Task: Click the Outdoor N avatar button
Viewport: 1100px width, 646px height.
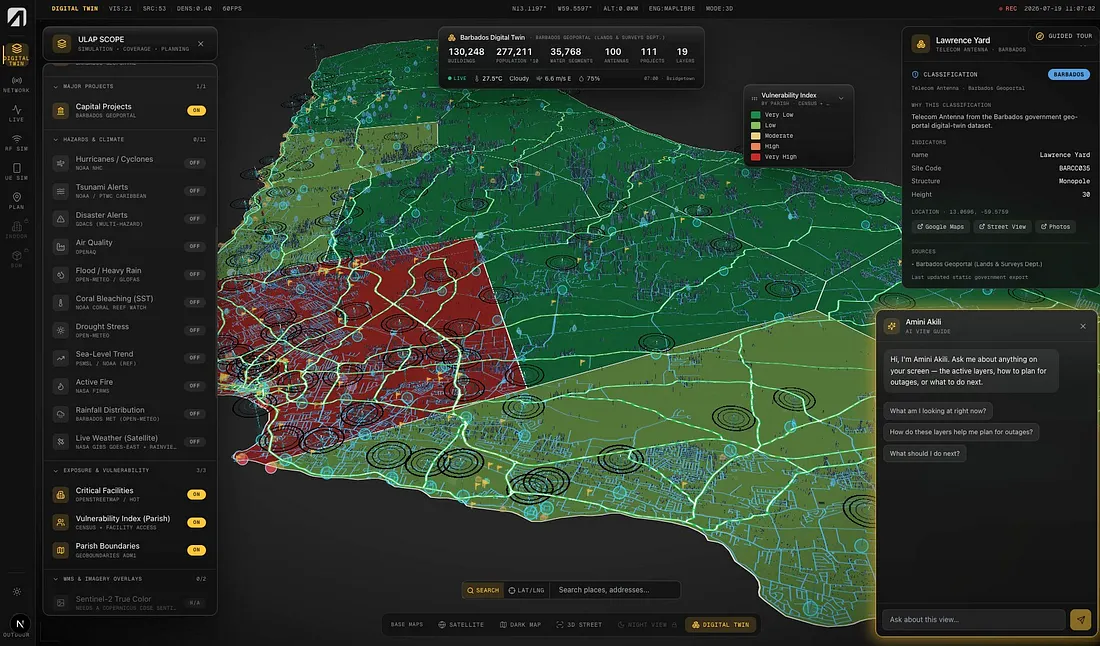Action: coord(20,623)
